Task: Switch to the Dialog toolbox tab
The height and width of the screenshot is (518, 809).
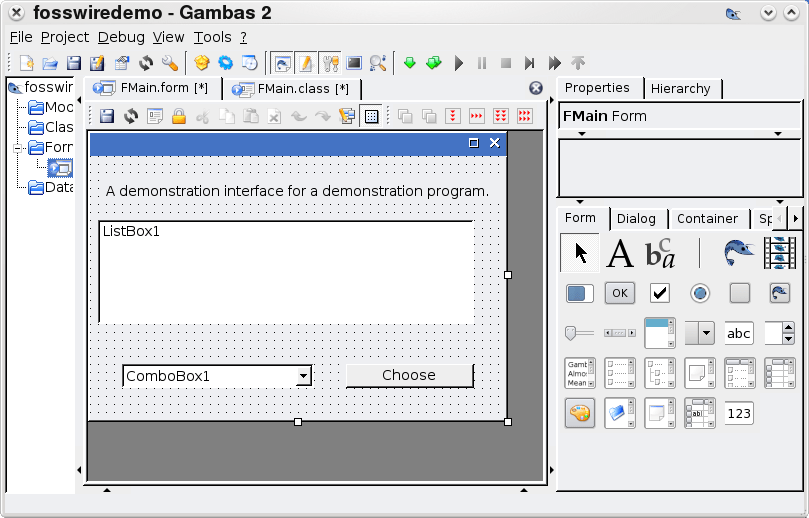Action: [637, 219]
